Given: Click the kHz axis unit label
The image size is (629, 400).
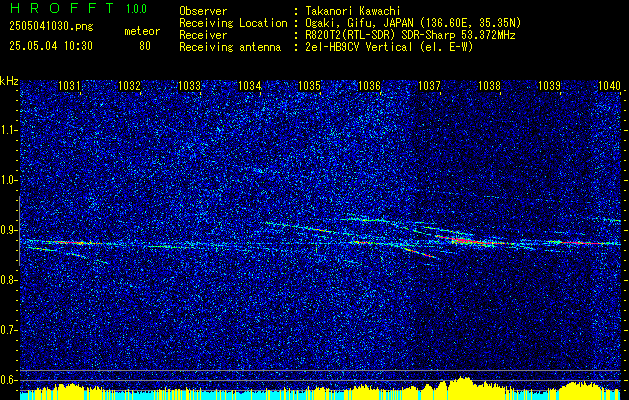Looking at the screenshot, I should coord(9,81).
